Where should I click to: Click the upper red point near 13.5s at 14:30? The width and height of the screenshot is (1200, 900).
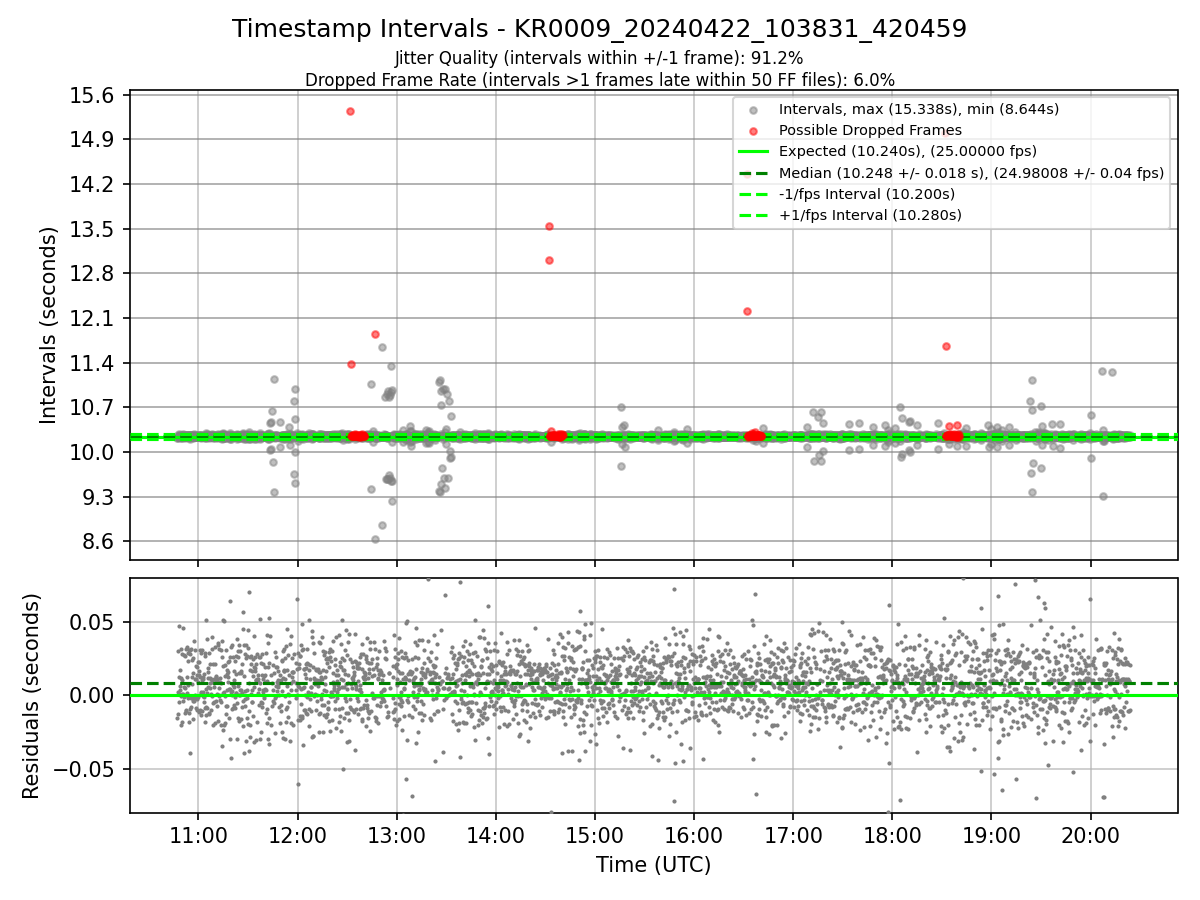(x=549, y=226)
